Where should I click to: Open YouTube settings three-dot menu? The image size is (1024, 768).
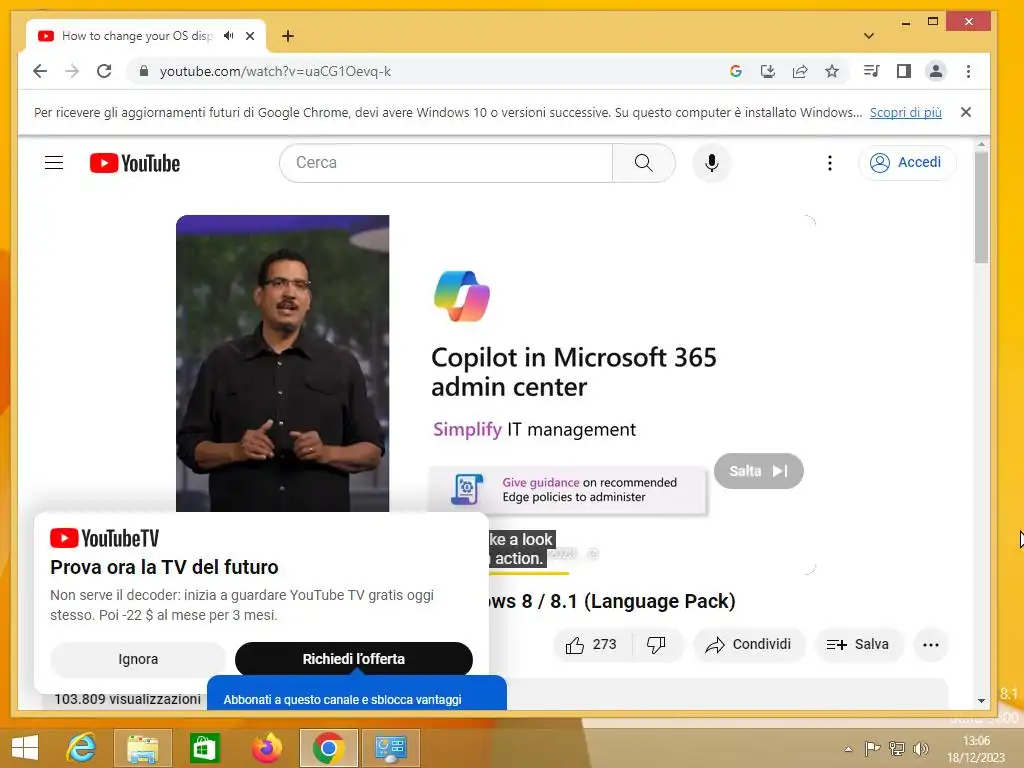point(829,163)
